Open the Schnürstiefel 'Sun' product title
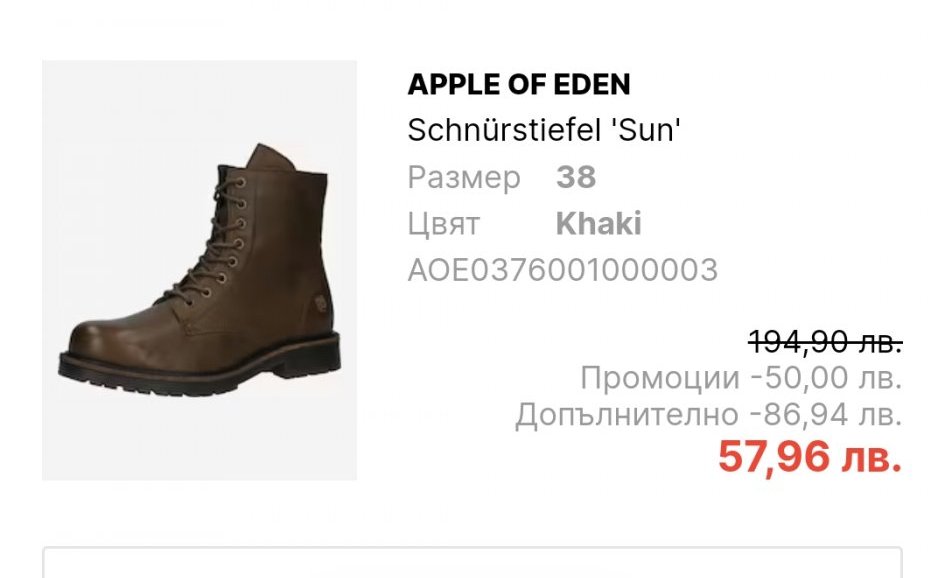944x578 pixels. (x=544, y=129)
